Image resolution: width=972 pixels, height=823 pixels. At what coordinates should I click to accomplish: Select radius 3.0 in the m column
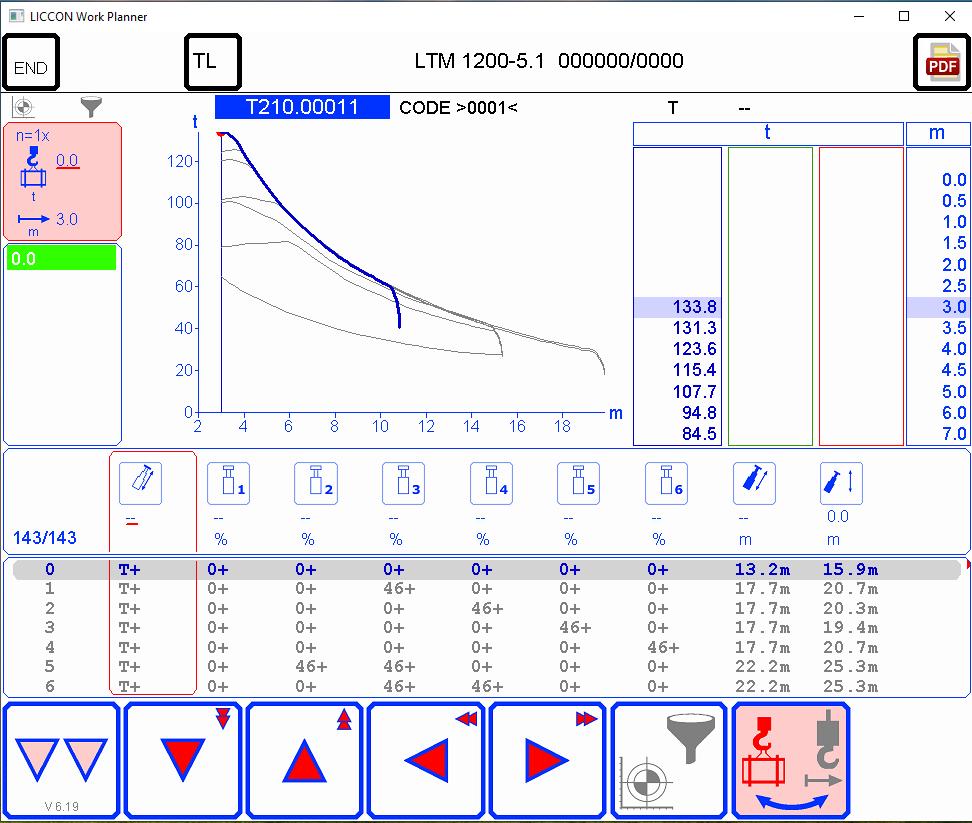(x=953, y=307)
